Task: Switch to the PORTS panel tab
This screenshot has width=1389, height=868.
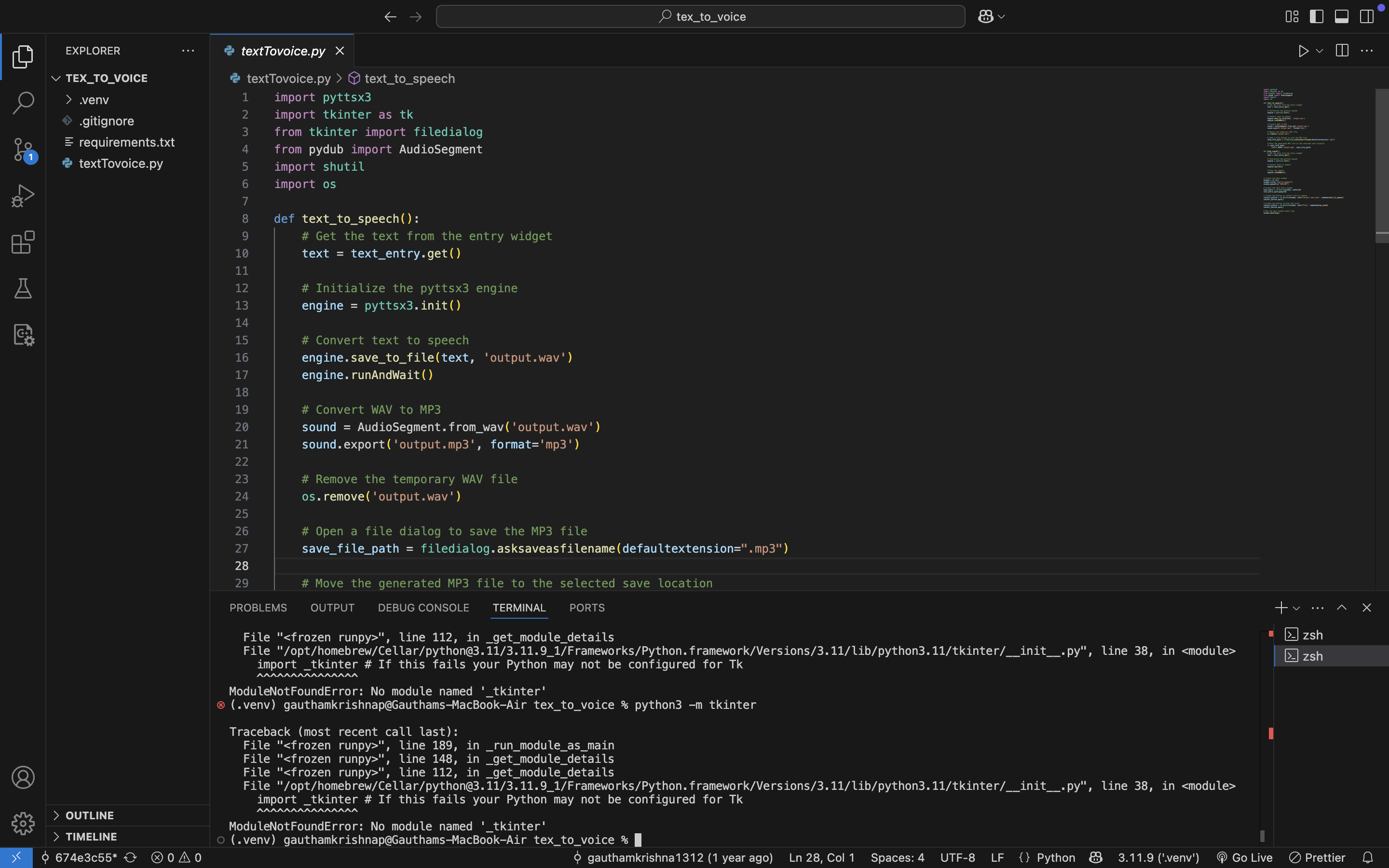Action: click(586, 608)
